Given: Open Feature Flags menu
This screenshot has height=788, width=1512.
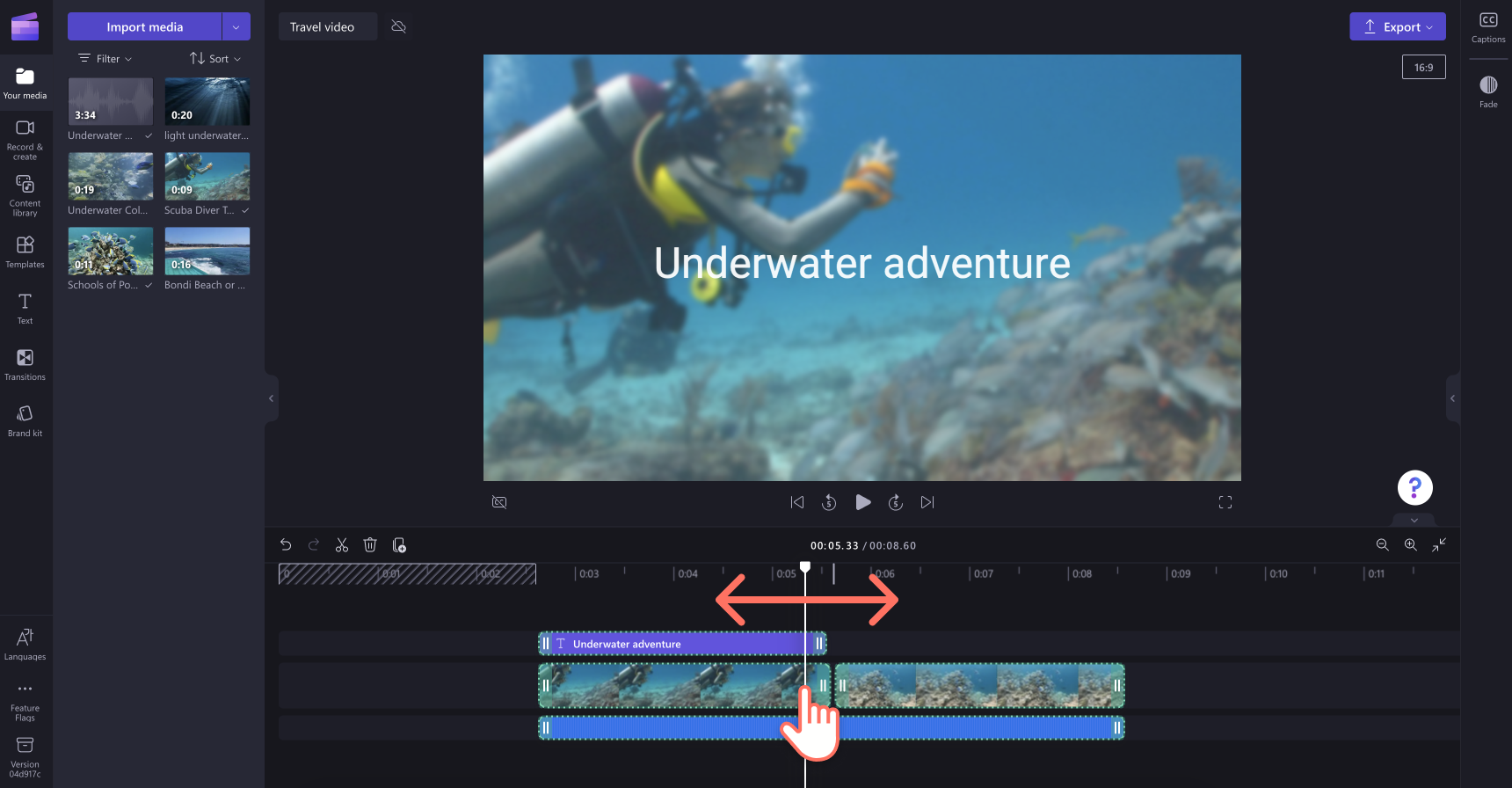Looking at the screenshot, I should click(x=25, y=702).
